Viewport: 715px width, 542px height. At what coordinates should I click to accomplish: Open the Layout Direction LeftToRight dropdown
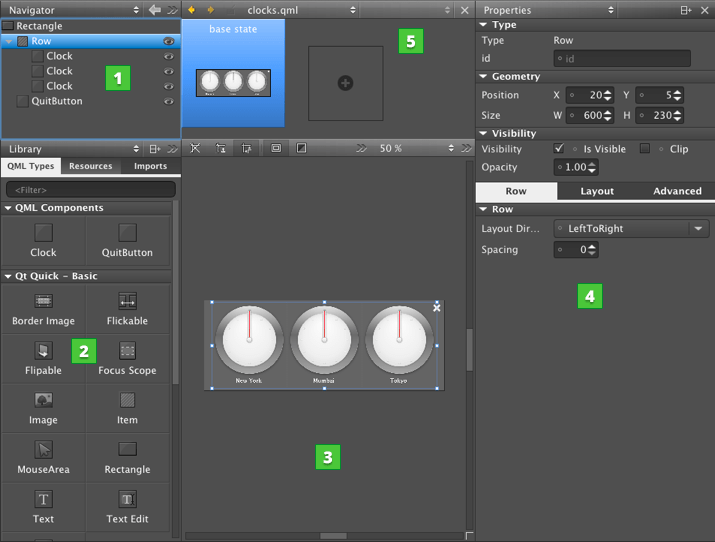point(632,228)
